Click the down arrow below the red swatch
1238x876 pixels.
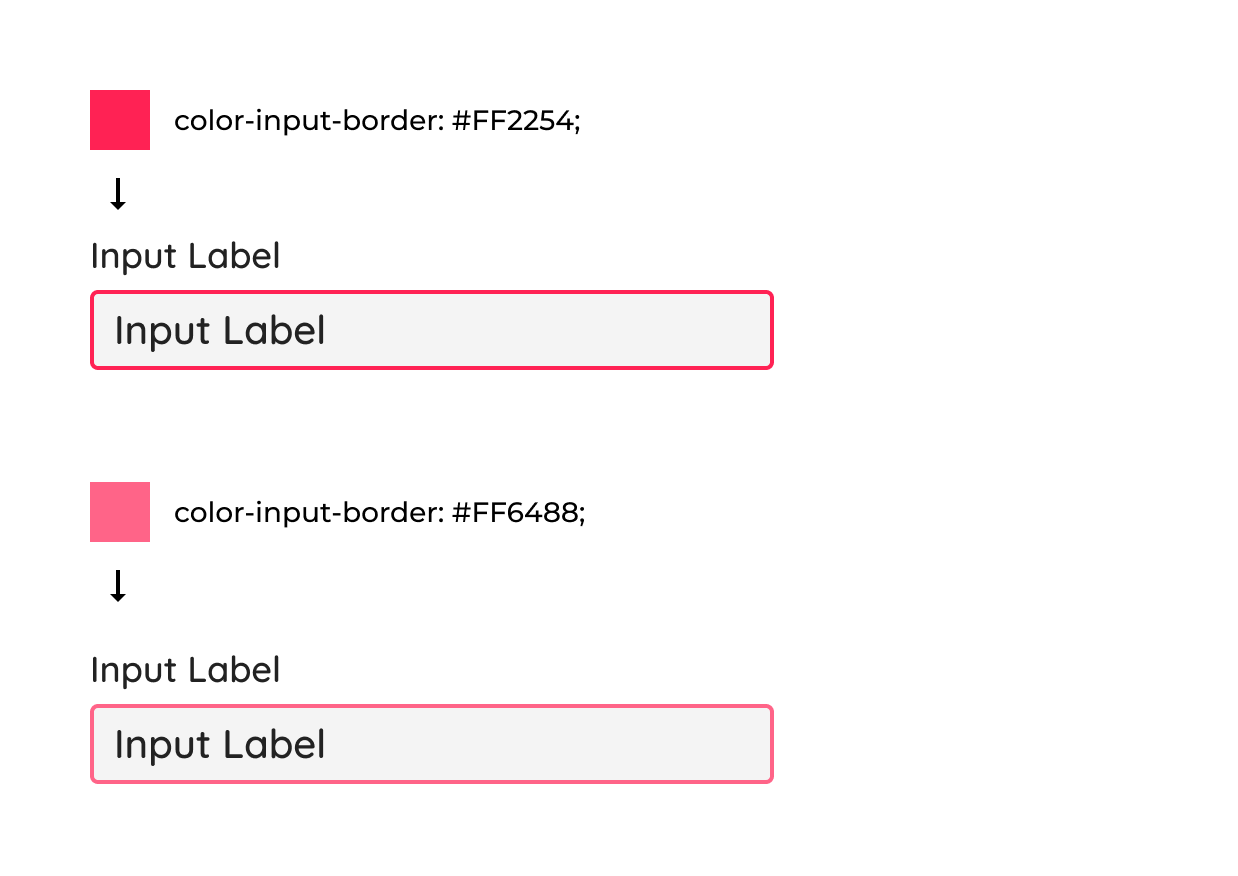tap(118, 194)
